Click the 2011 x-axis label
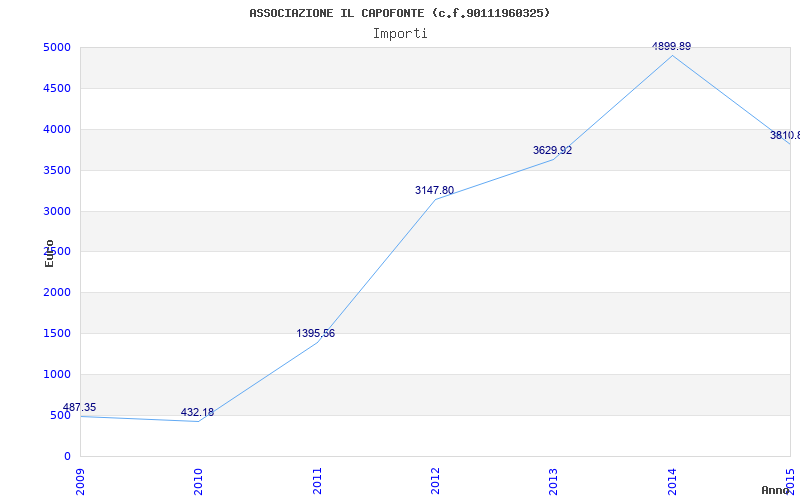 point(317,481)
